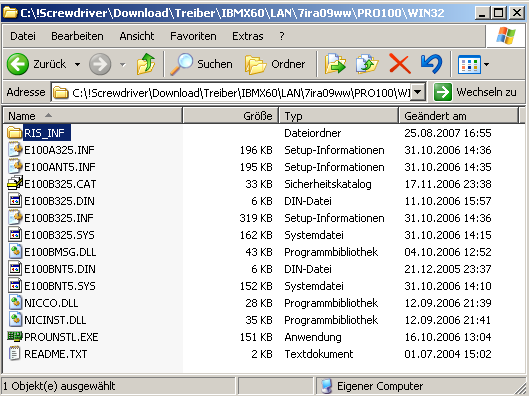This screenshot has height=396, width=529.
Task: Sort by the Geändert am column header
Action: (x=458, y=116)
